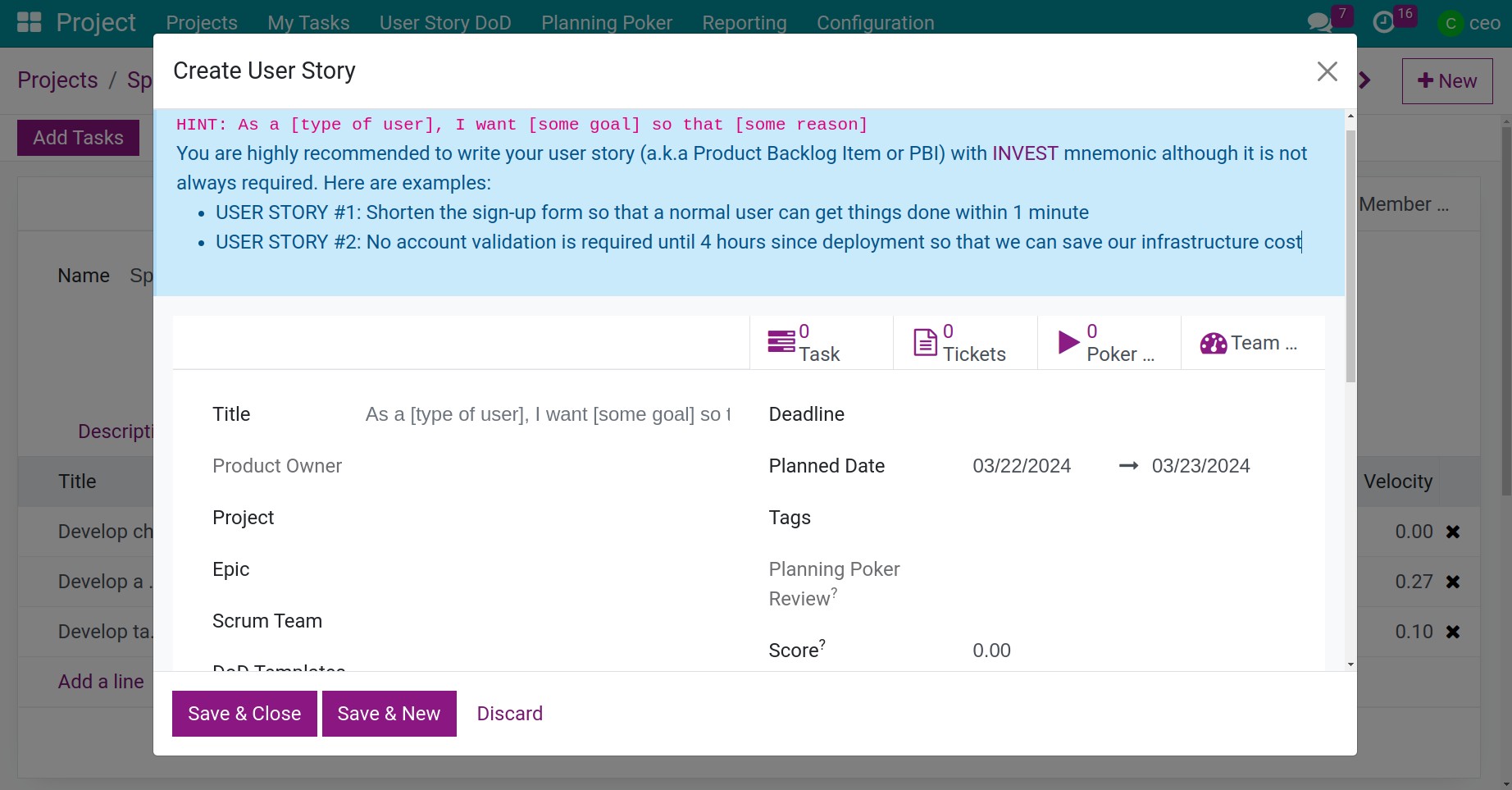Open the ceo user avatar menu

pyautogui.click(x=1469, y=23)
